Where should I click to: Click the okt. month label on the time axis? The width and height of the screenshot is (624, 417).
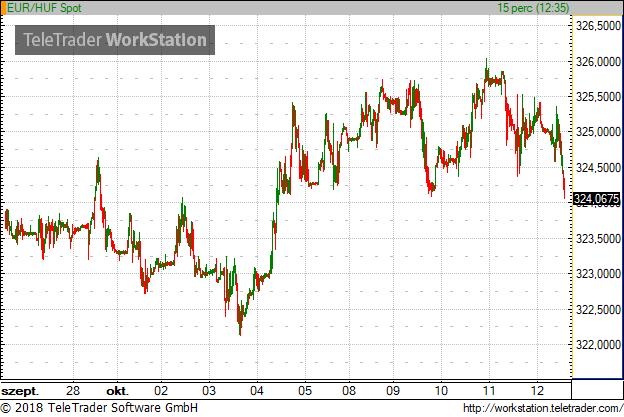(117, 391)
